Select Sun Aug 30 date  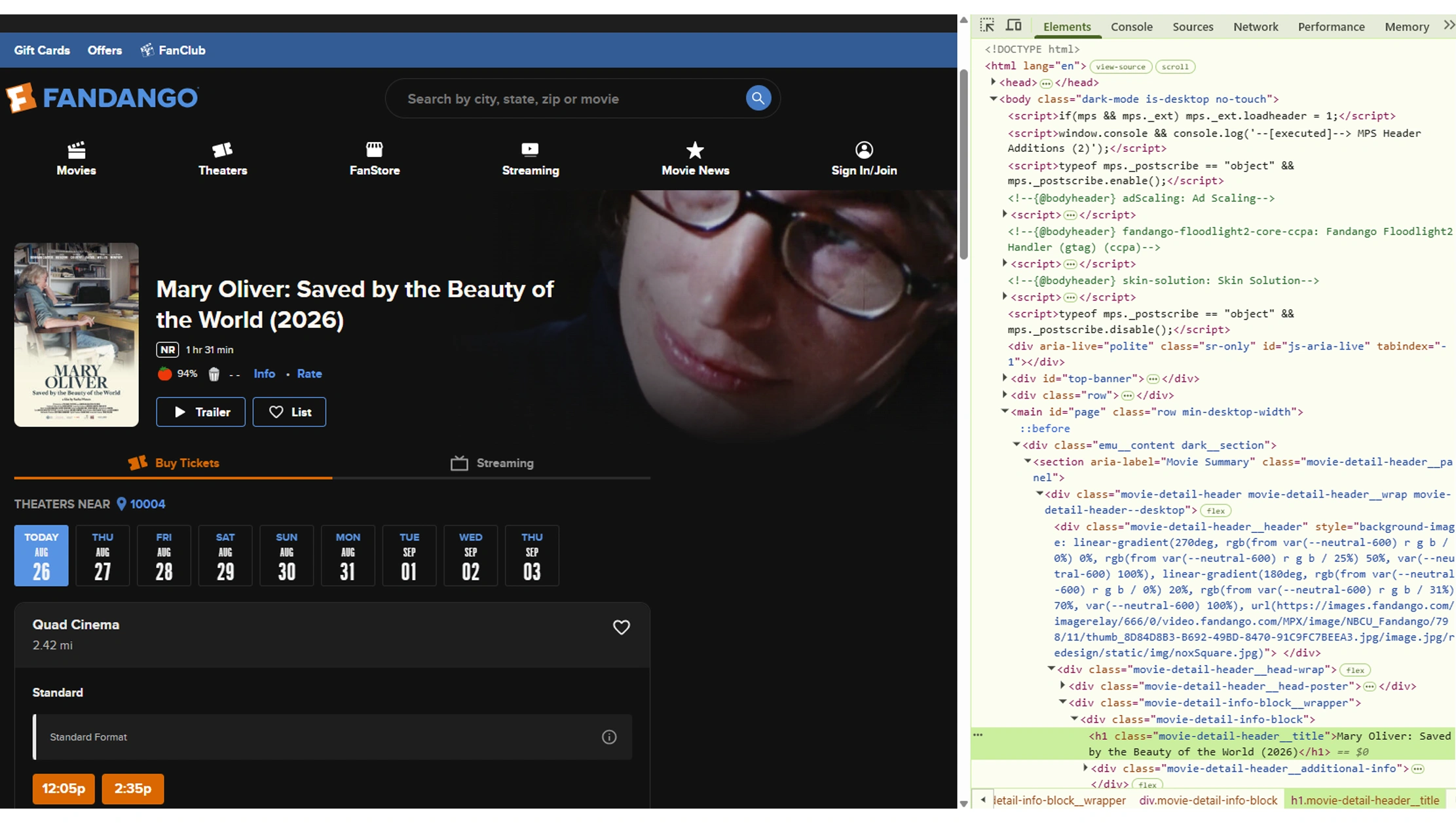(x=287, y=555)
